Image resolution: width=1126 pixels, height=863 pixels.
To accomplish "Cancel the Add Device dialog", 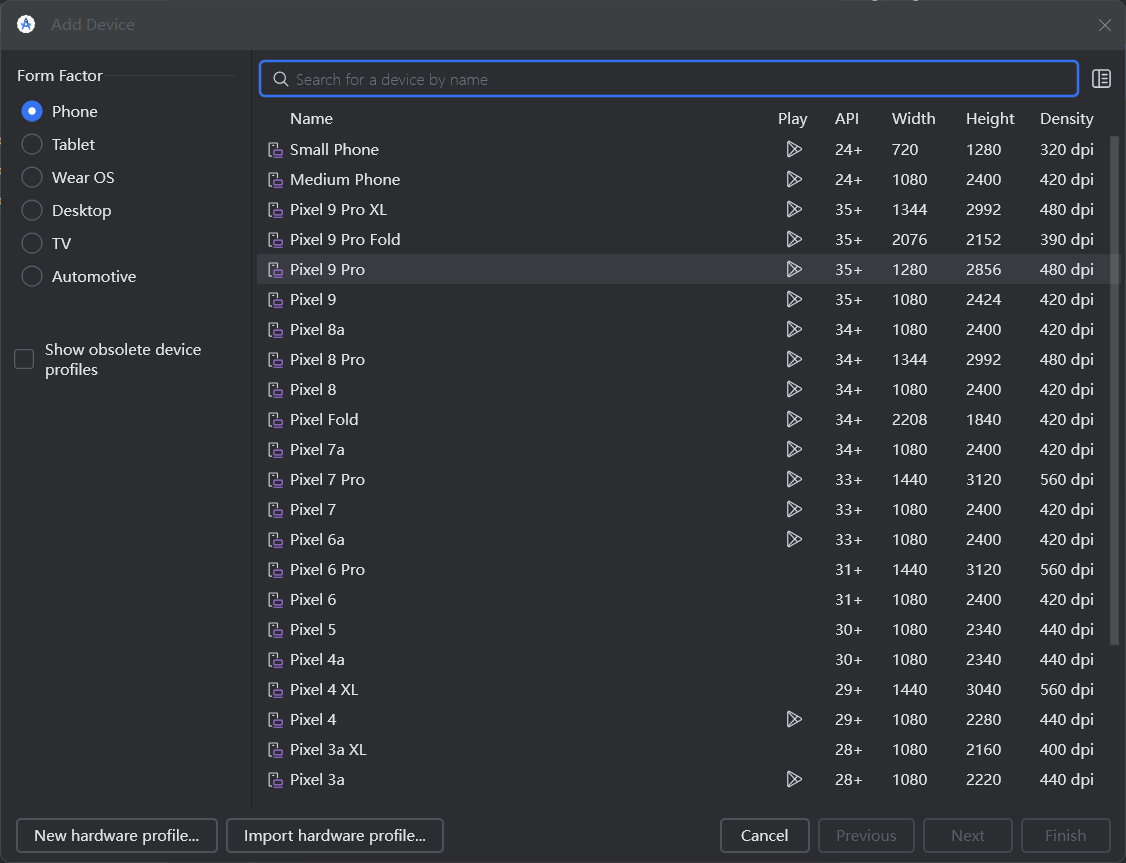I will tap(765, 836).
